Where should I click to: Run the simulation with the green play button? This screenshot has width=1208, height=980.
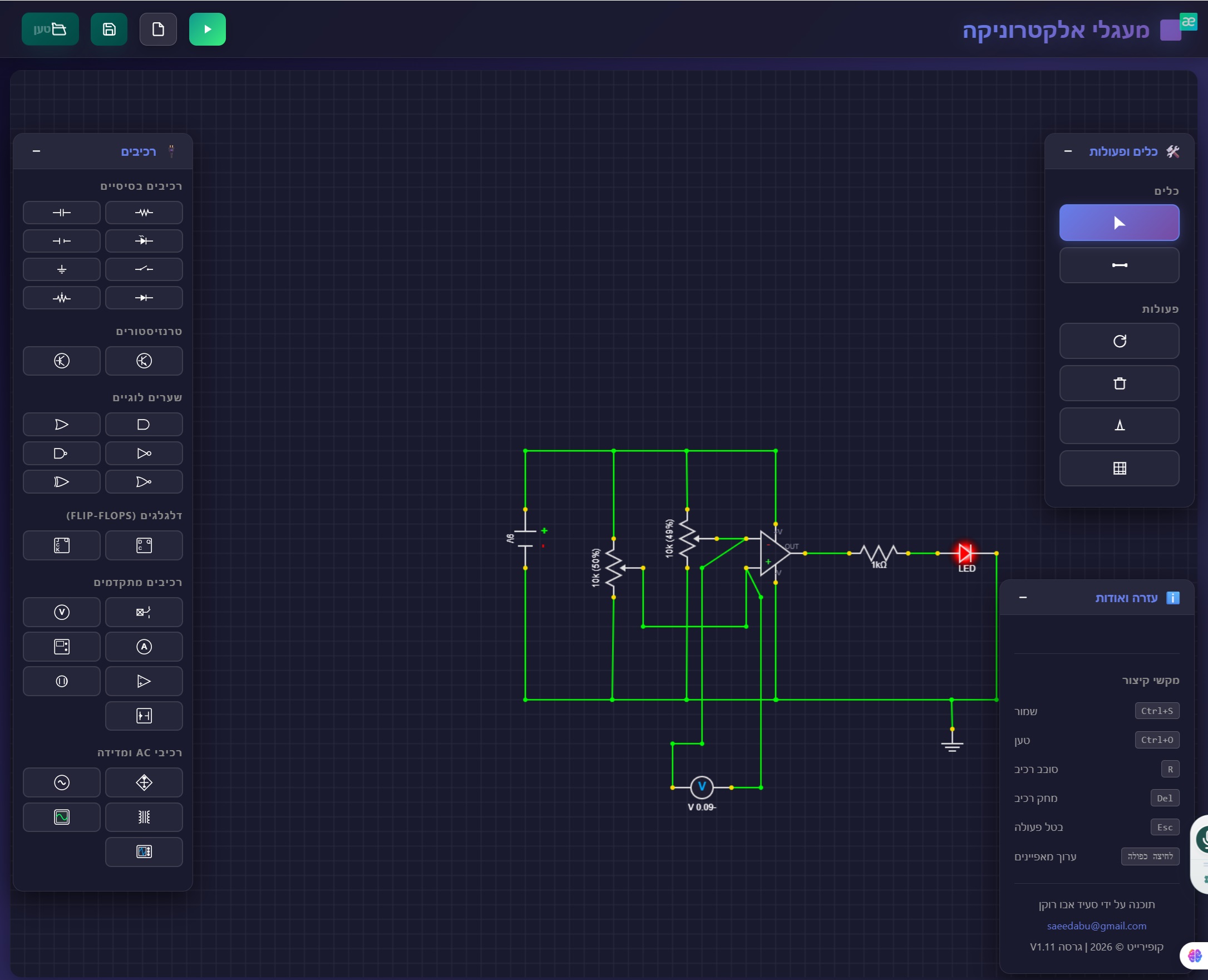click(207, 29)
